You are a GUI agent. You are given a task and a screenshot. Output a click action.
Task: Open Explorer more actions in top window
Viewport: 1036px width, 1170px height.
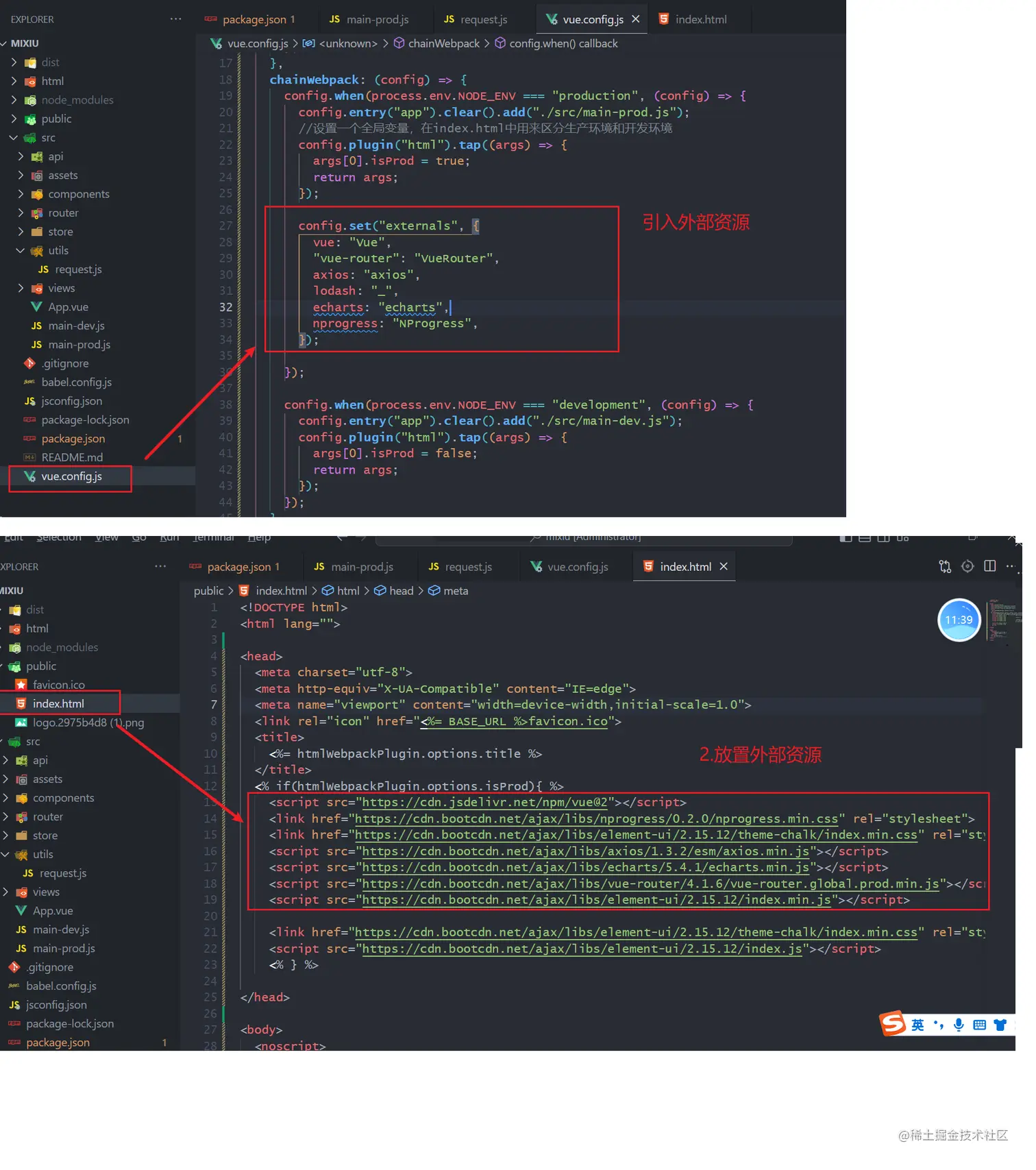(x=175, y=19)
